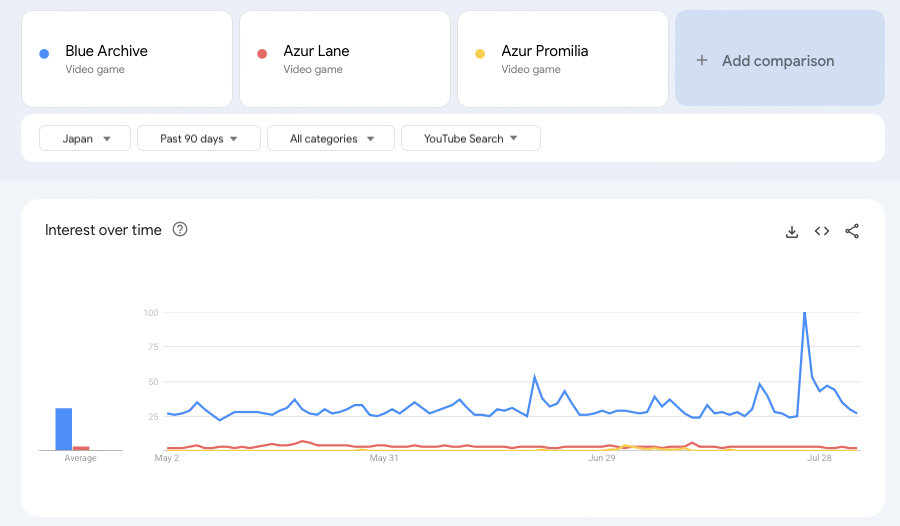900x526 pixels.
Task: Click the yellow dot for Azur Promilia
Action: point(480,54)
